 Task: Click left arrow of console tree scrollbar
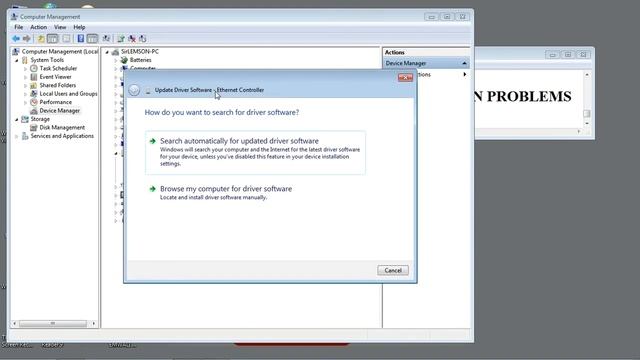pos(14,323)
